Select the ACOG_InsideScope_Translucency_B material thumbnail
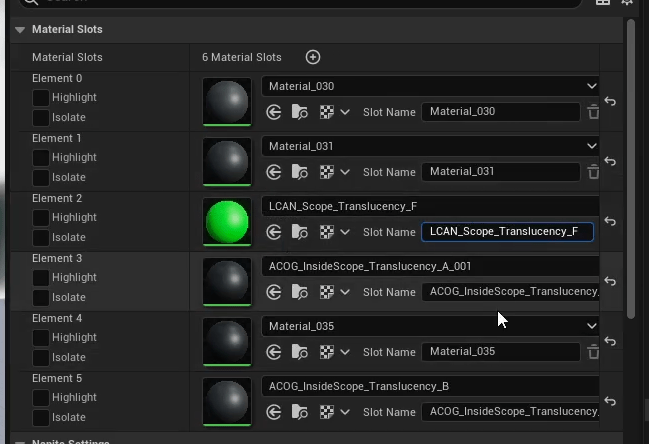Screen dimensions: 649x444 click(227, 401)
